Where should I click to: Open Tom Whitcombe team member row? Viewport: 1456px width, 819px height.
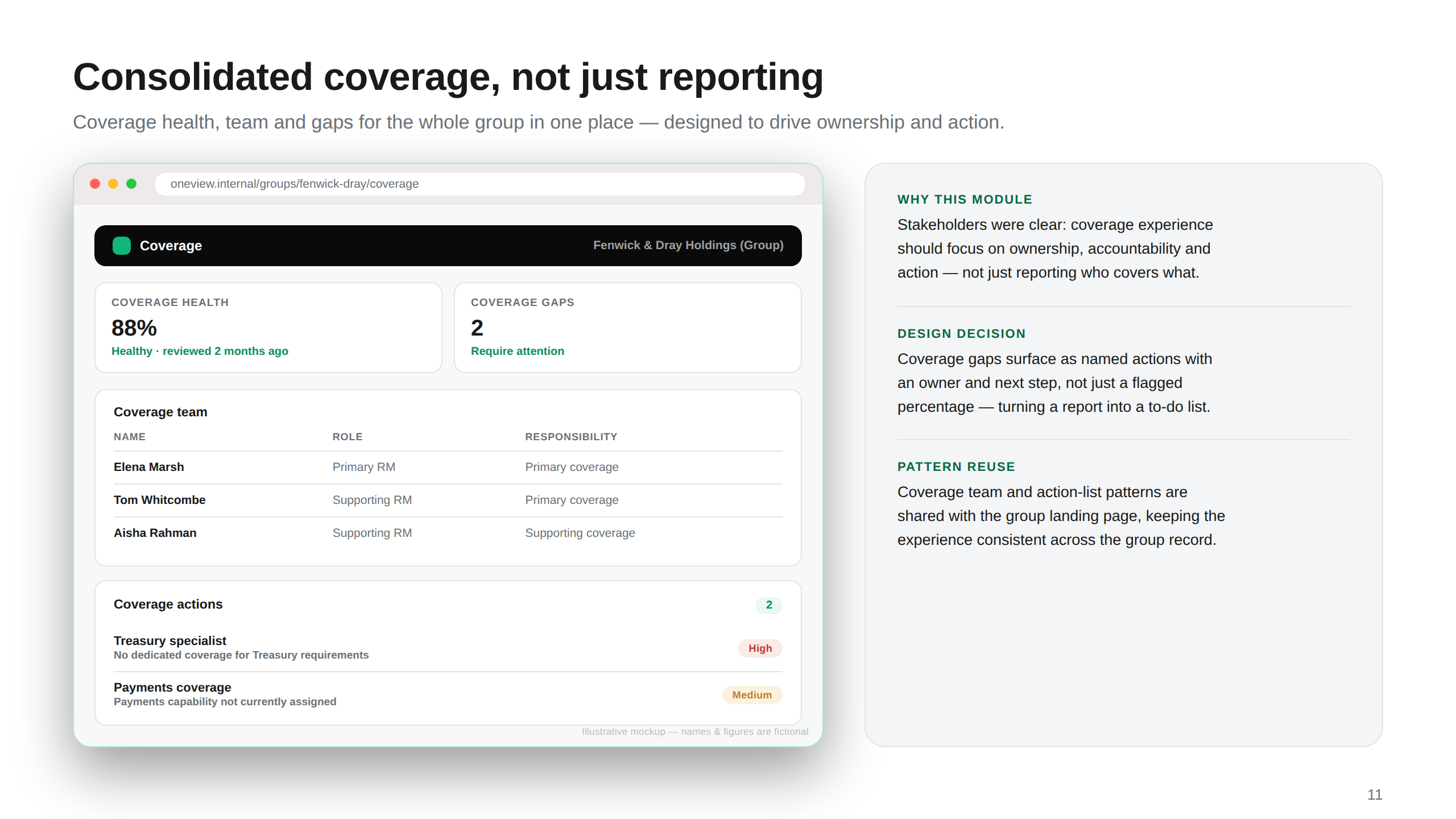click(x=448, y=500)
